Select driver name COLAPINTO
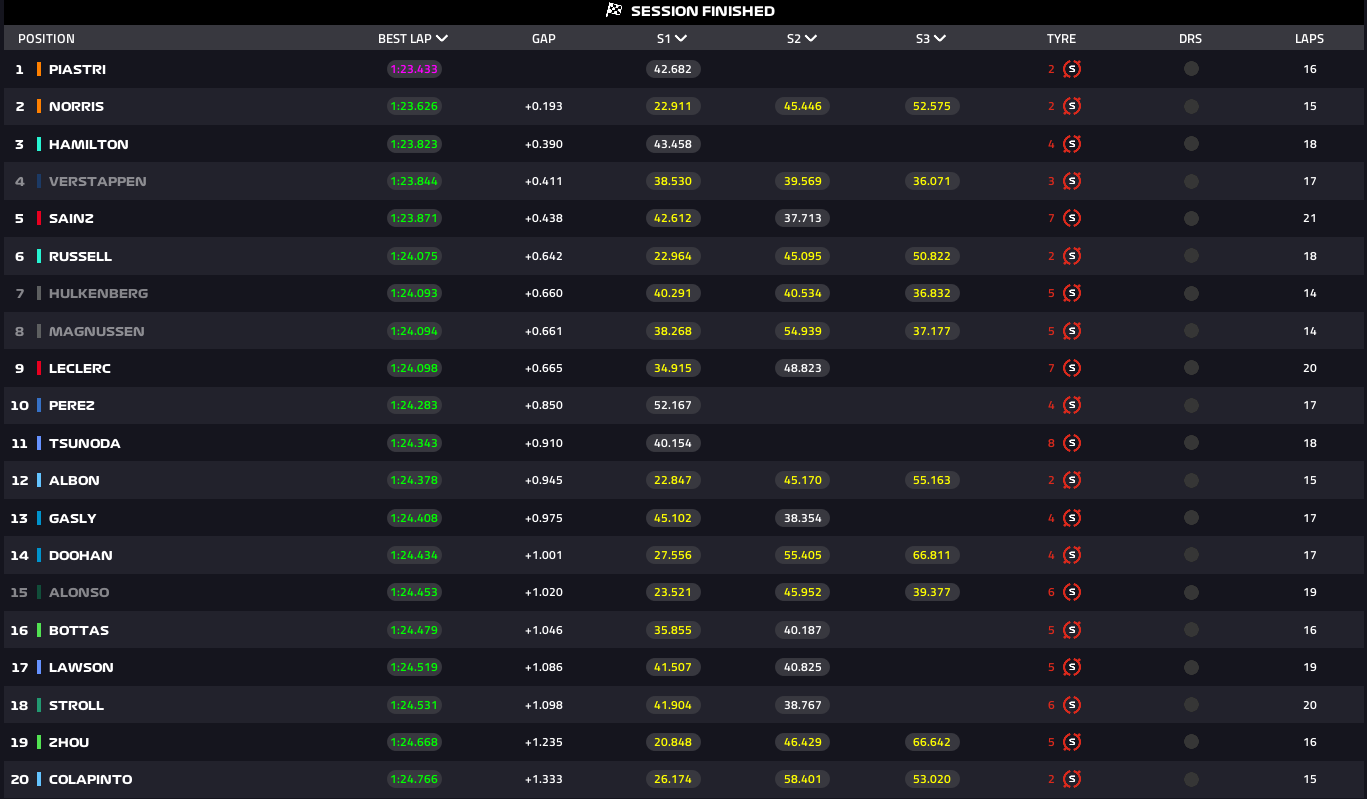Image resolution: width=1367 pixels, height=799 pixels. pyautogui.click(x=91, y=779)
